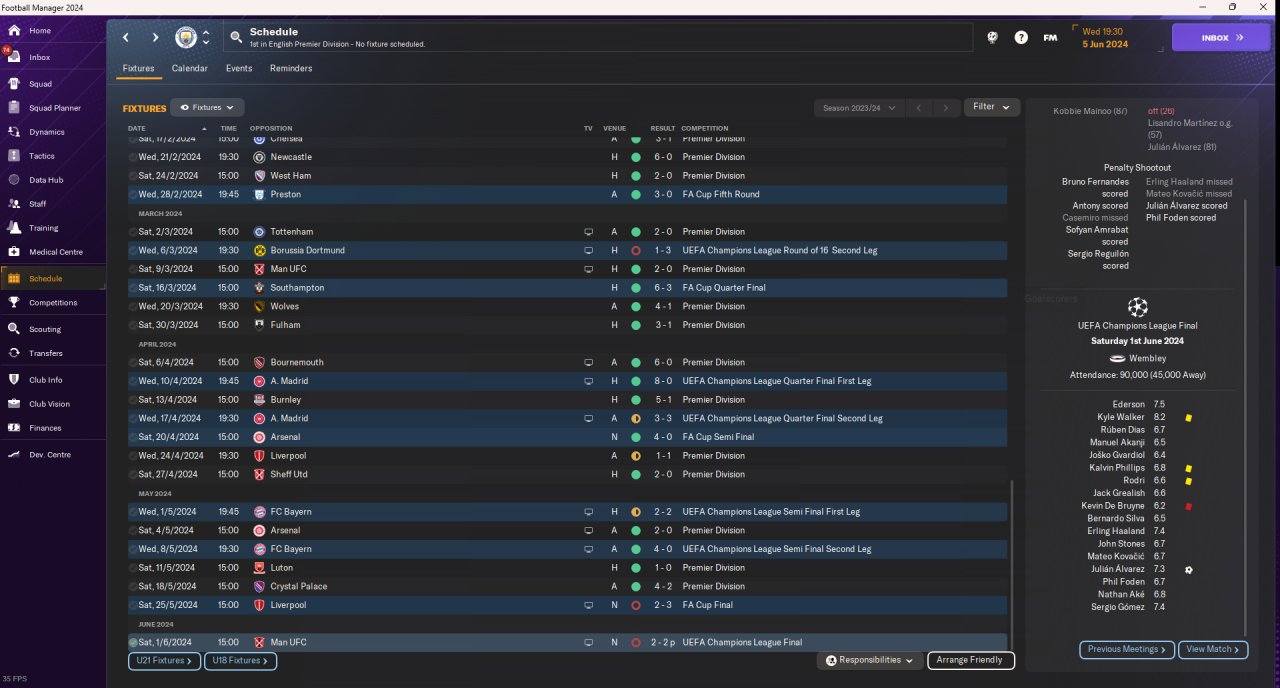Click the search magnifier icon
The height and width of the screenshot is (688, 1280).
click(x=236, y=37)
